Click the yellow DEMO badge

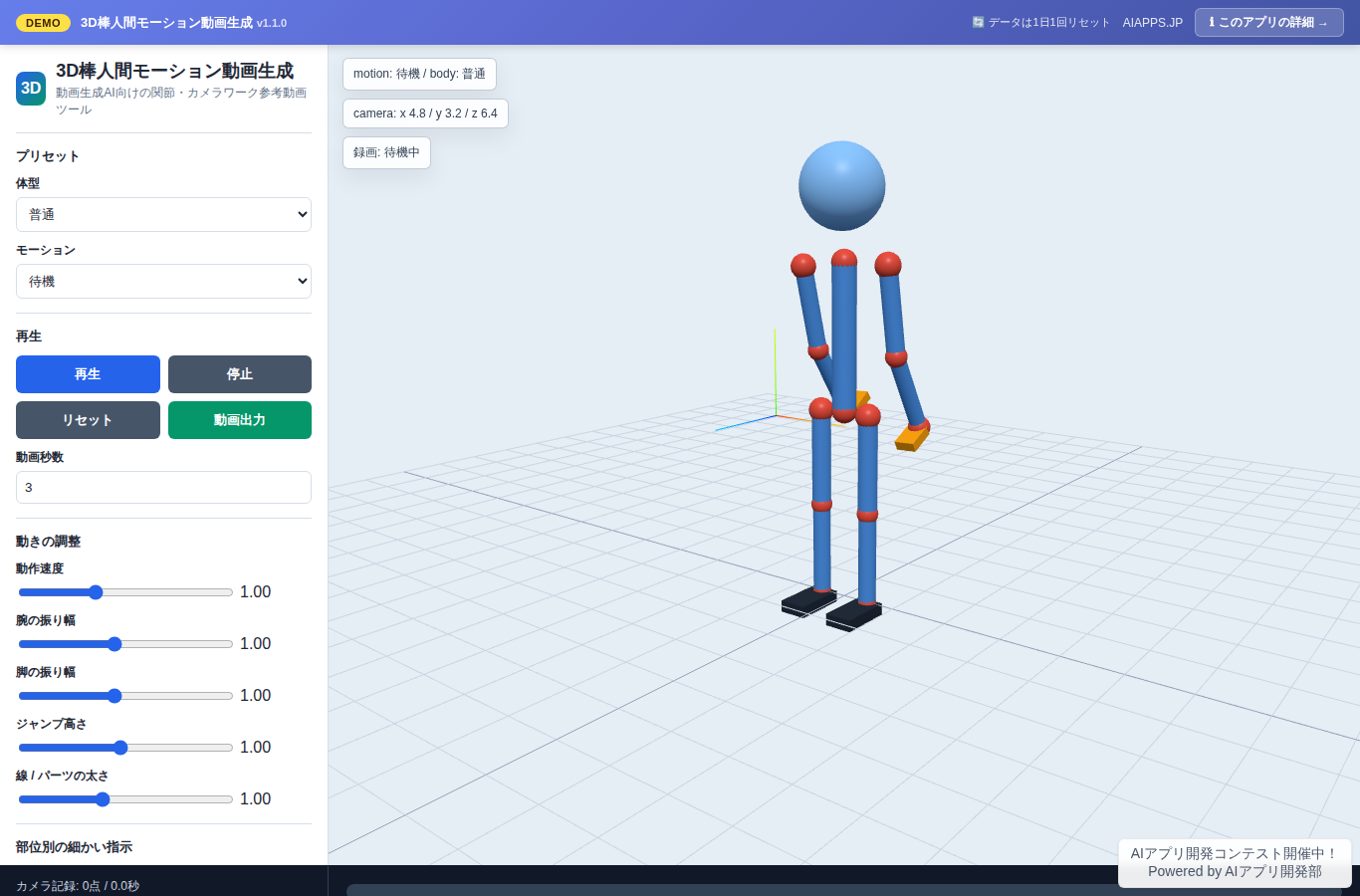click(43, 23)
